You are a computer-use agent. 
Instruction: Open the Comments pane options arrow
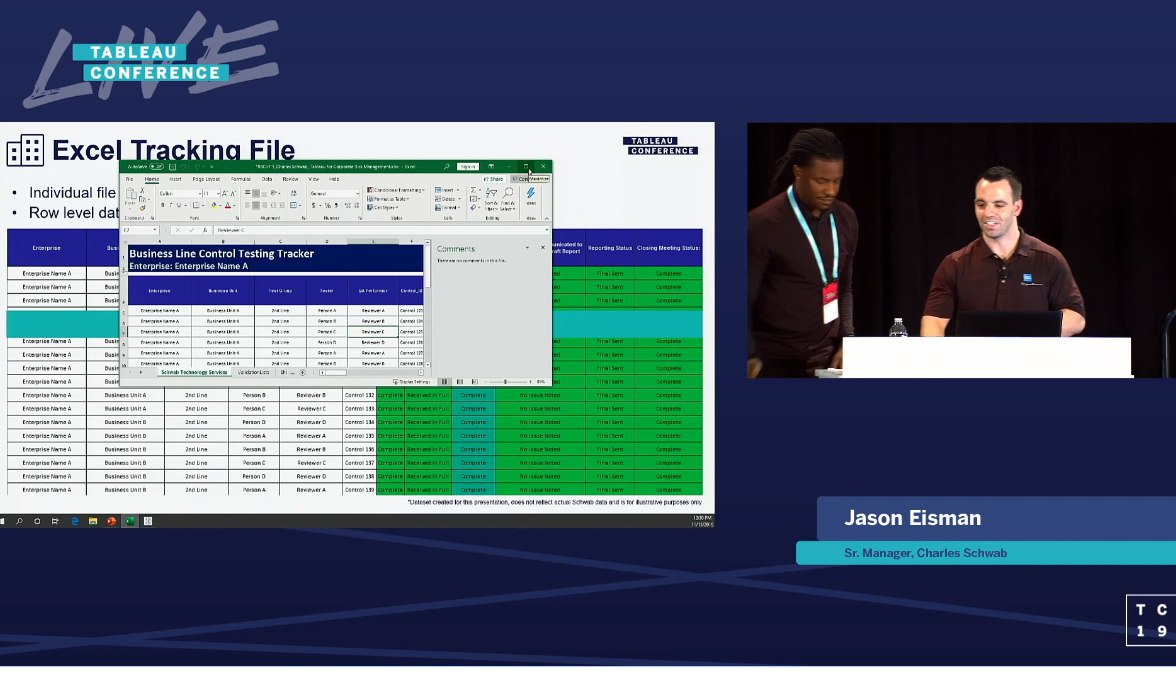(527, 247)
